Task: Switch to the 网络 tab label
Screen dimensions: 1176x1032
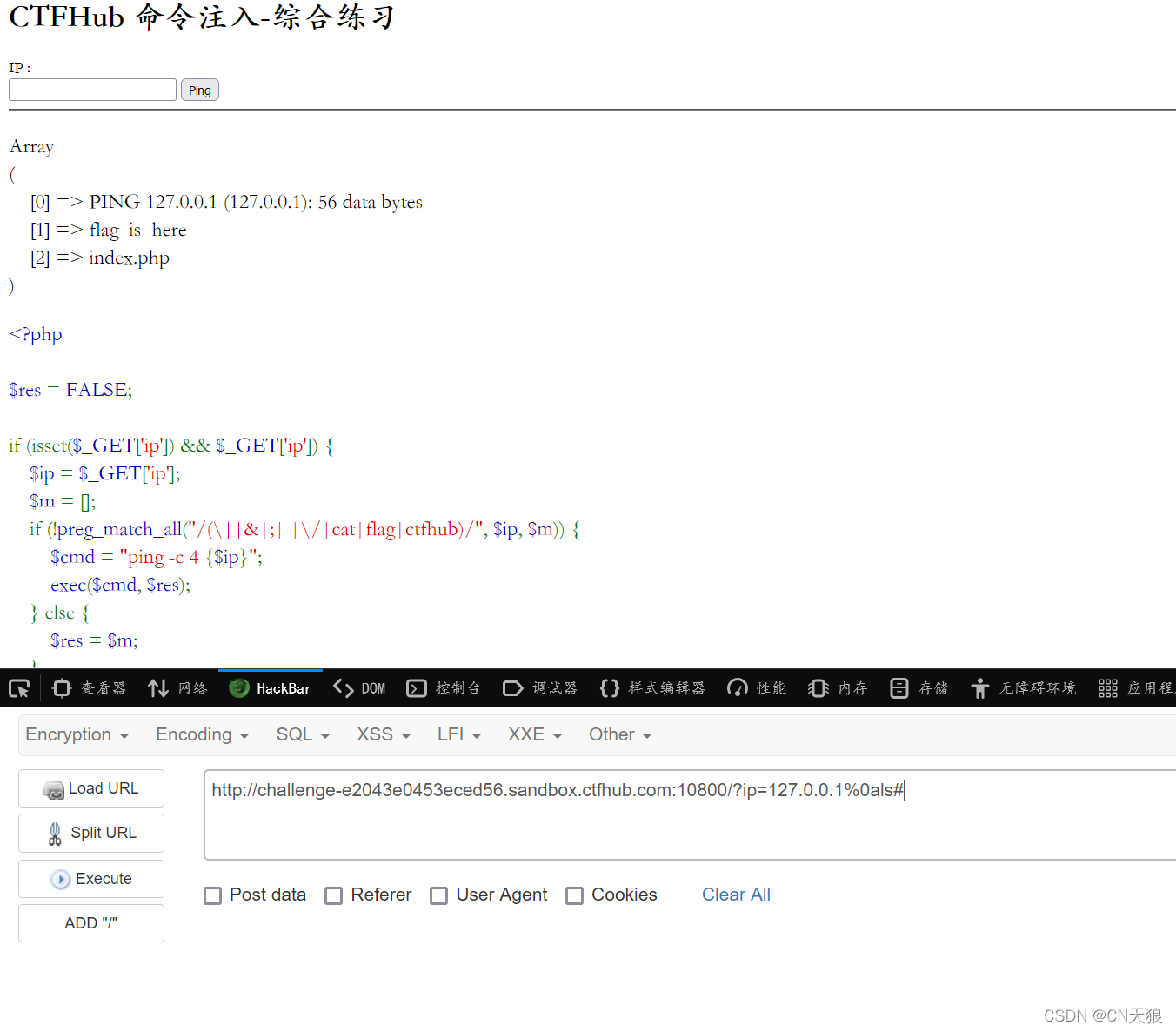Action: [x=192, y=688]
